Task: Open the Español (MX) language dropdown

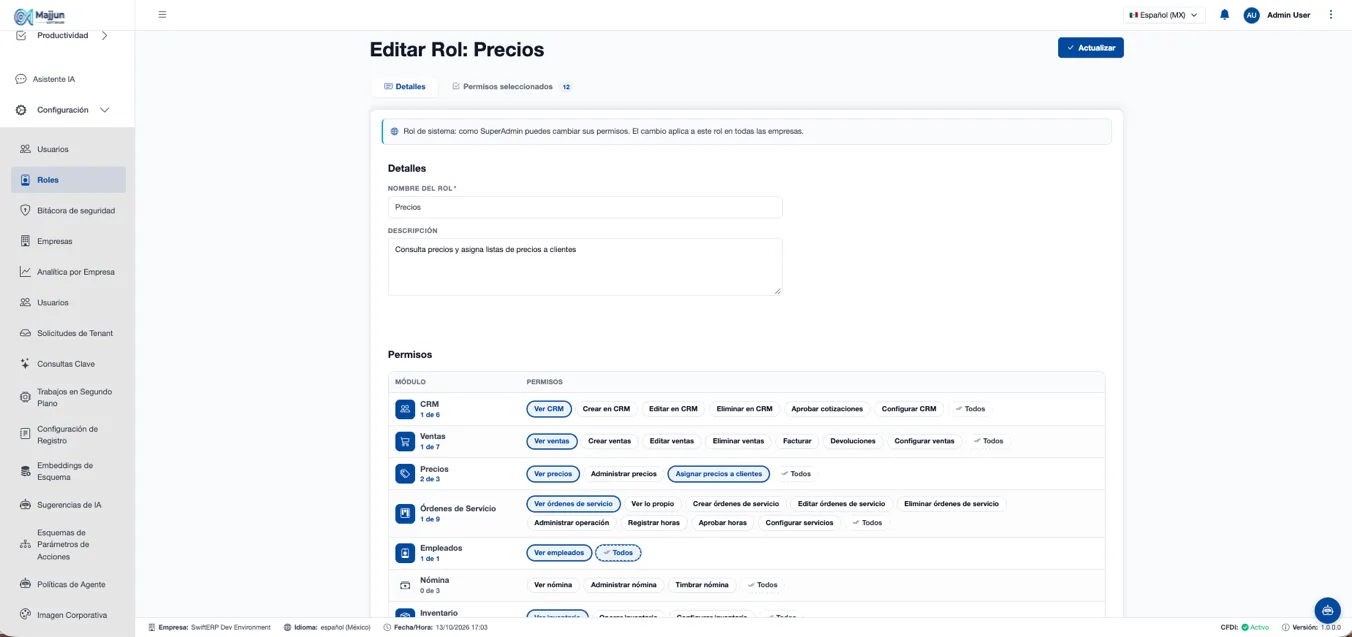Action: [x=1164, y=15]
